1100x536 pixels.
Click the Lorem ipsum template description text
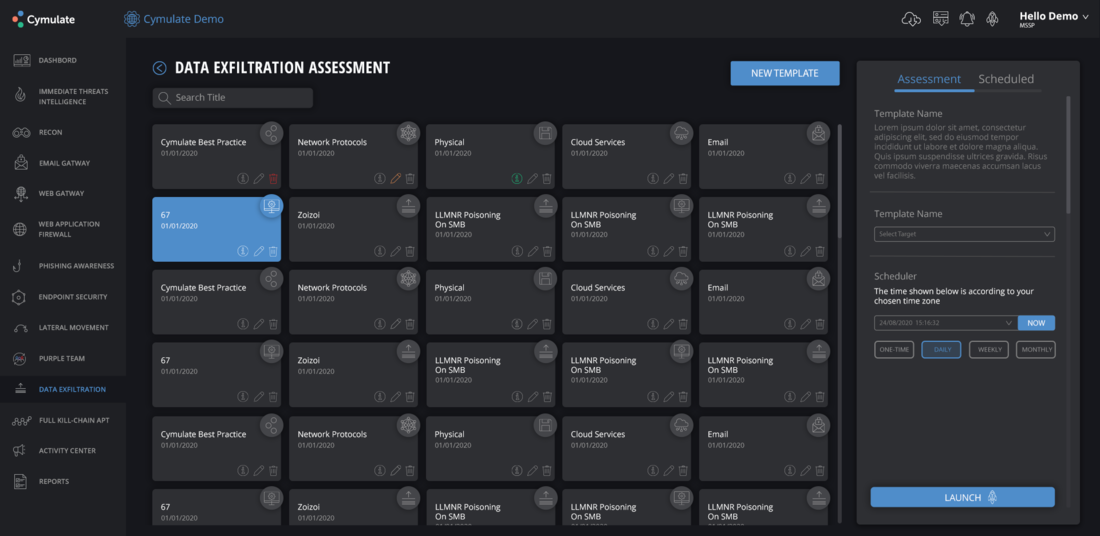[x=962, y=152]
